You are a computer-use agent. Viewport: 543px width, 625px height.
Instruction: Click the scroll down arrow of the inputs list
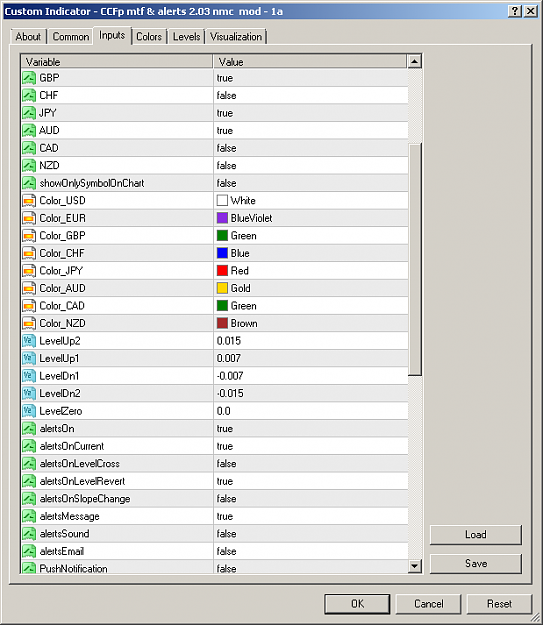click(x=415, y=566)
